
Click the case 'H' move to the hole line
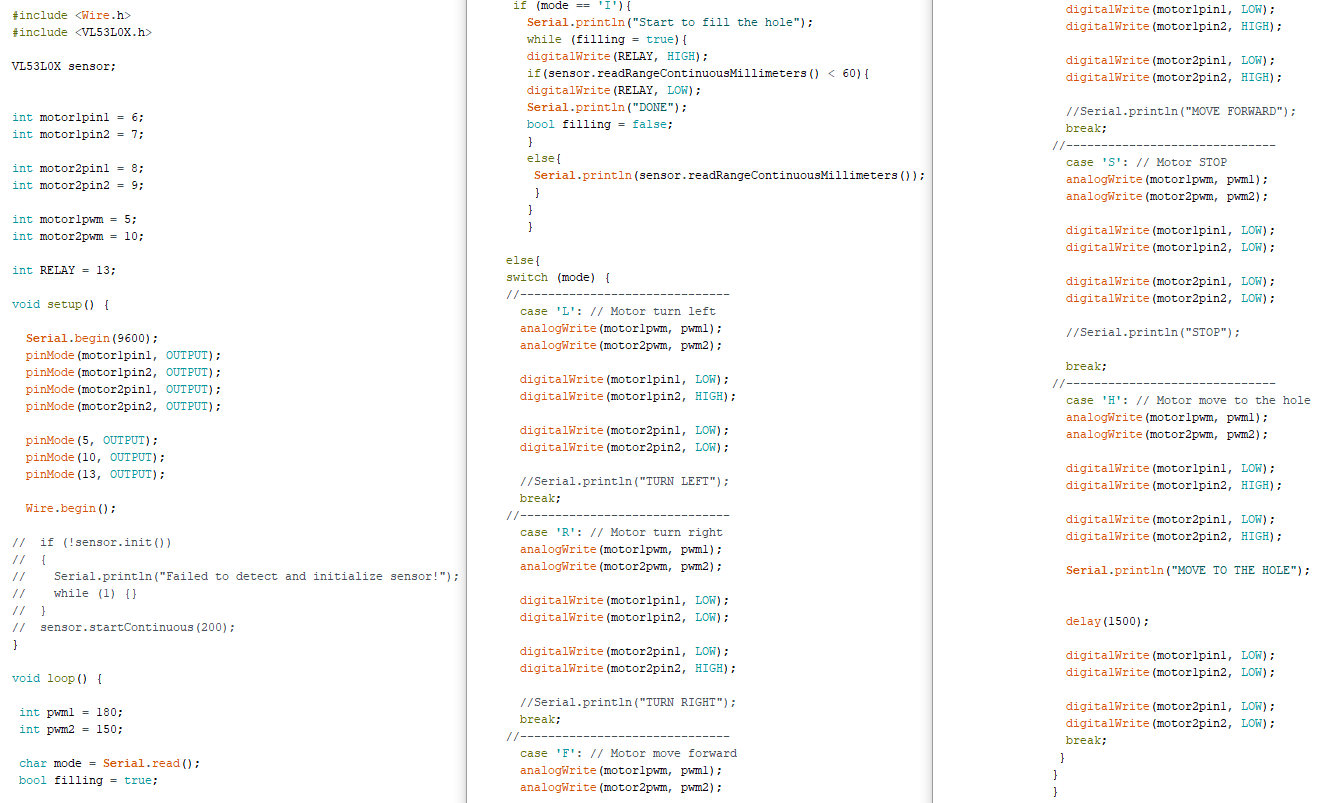click(1187, 400)
